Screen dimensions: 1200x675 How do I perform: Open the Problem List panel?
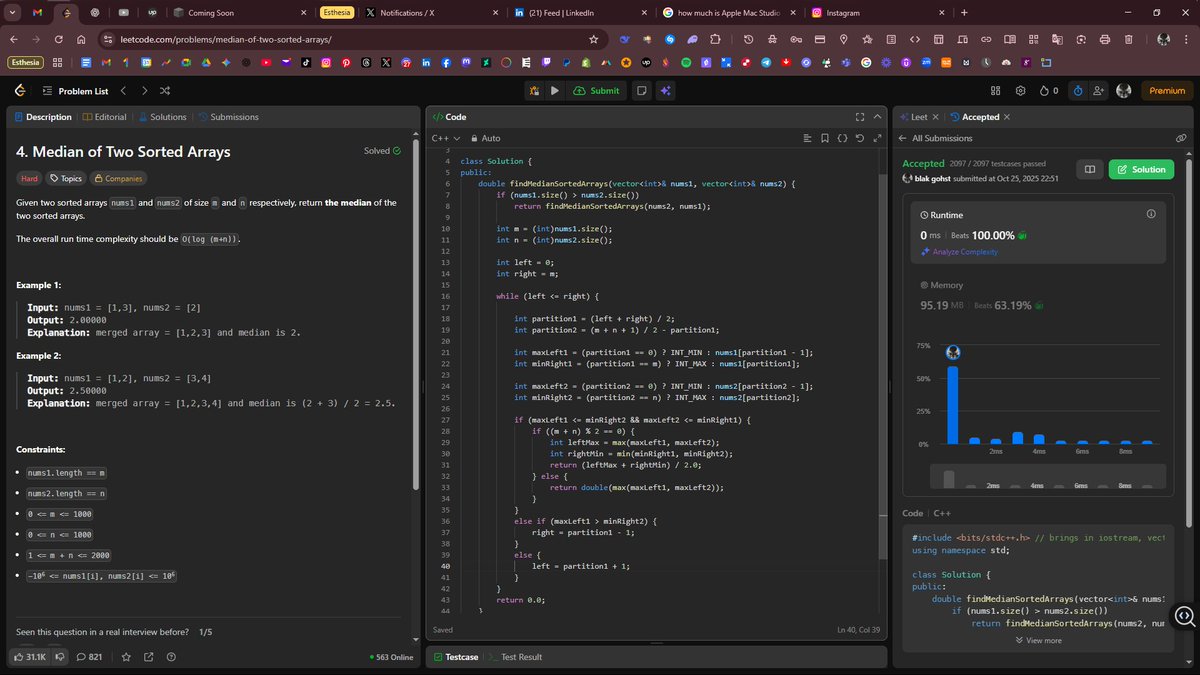click(75, 91)
